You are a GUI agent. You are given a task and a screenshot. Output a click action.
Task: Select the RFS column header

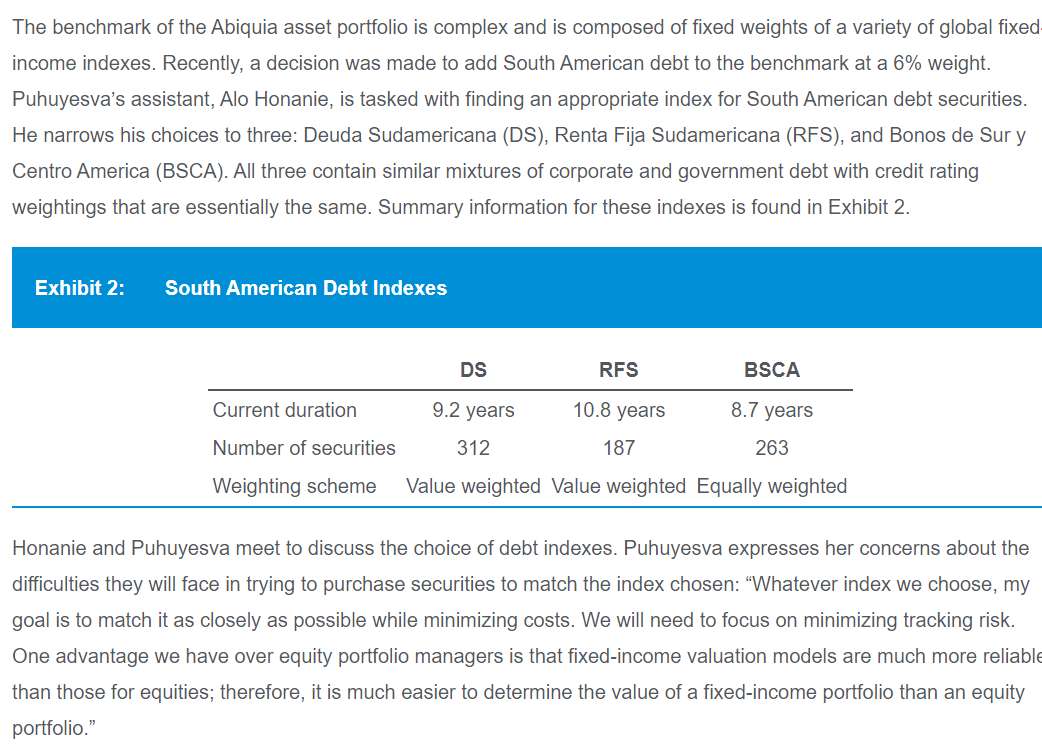pos(619,370)
